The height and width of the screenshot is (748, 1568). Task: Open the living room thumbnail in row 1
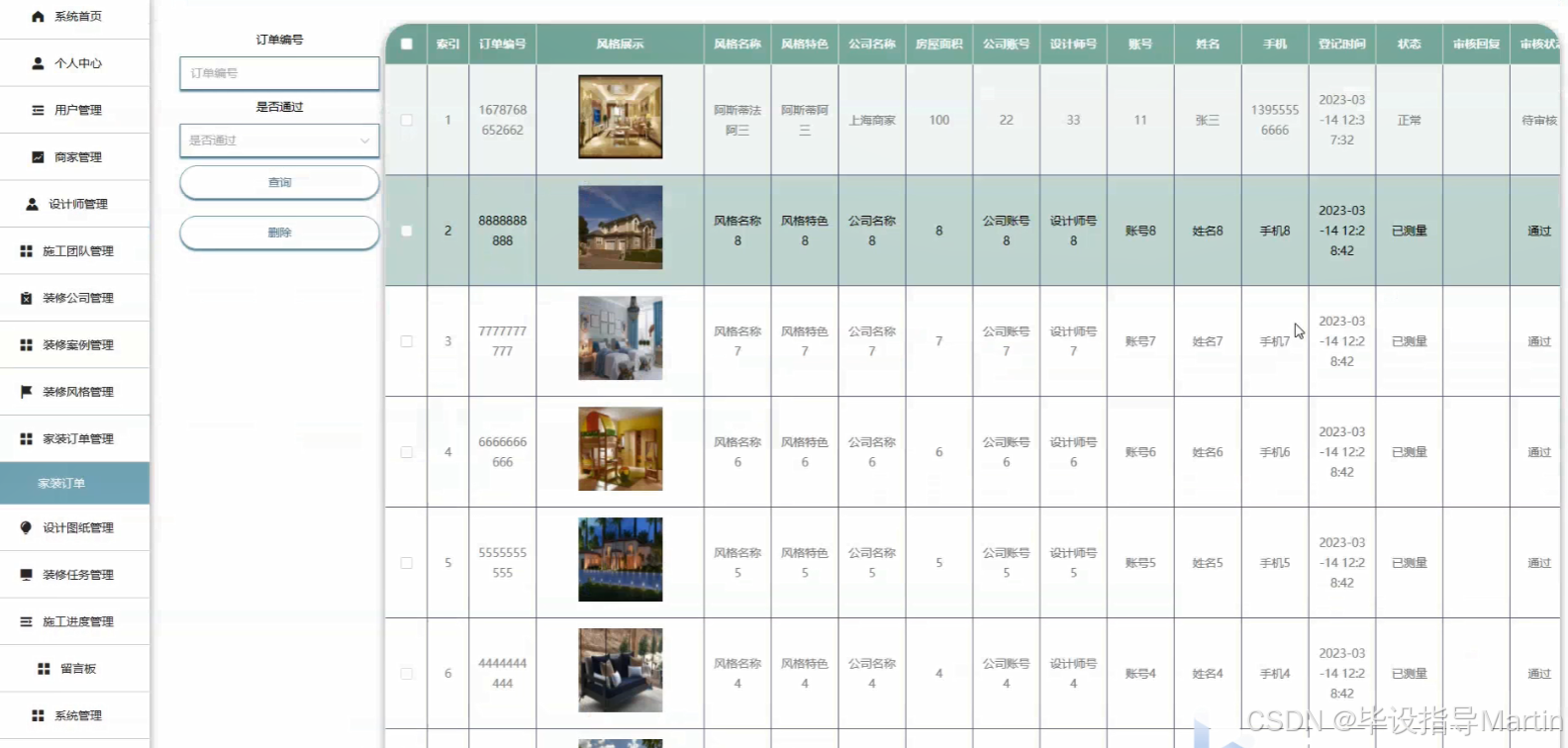(621, 117)
